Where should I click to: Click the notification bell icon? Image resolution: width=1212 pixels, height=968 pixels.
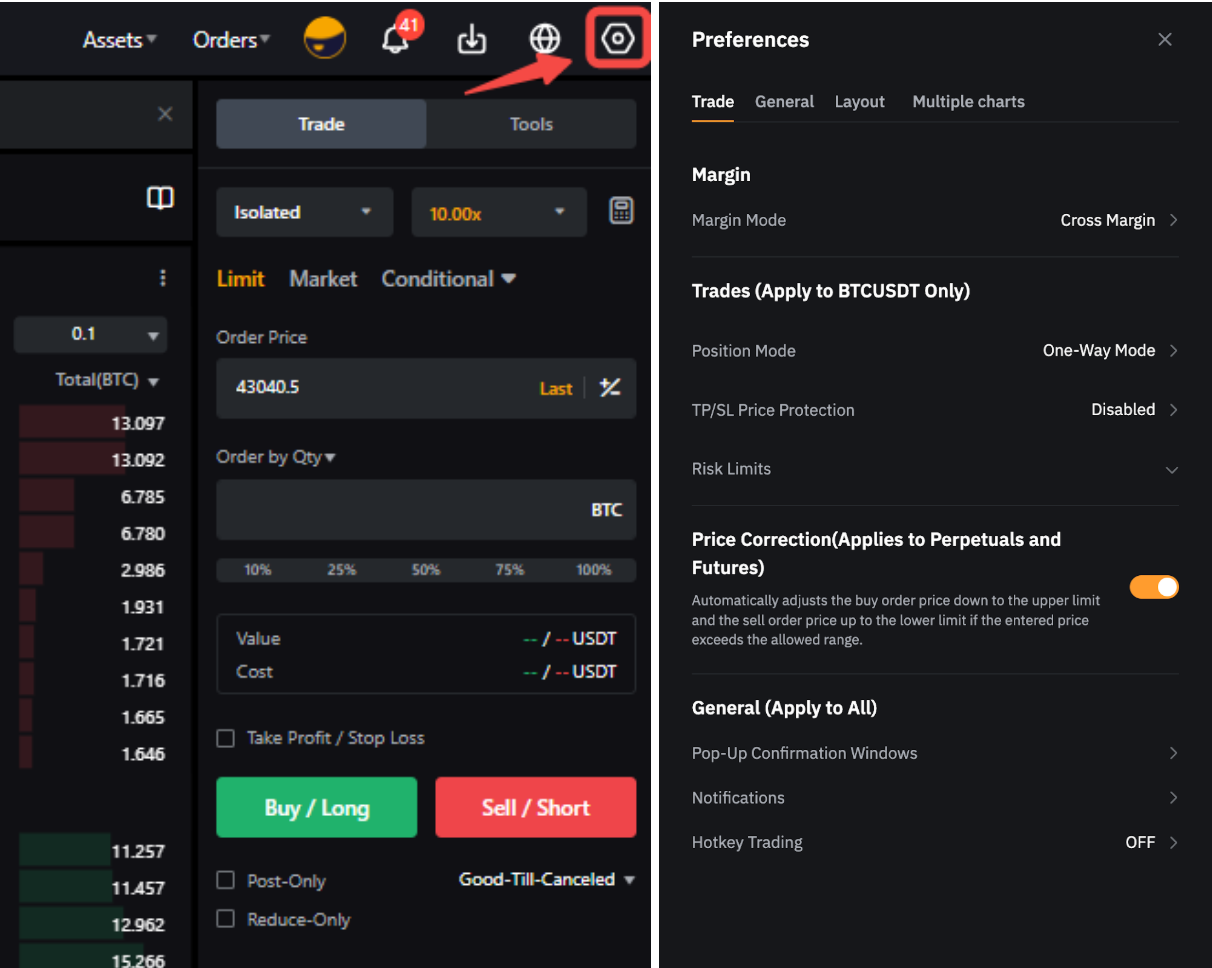click(x=396, y=41)
